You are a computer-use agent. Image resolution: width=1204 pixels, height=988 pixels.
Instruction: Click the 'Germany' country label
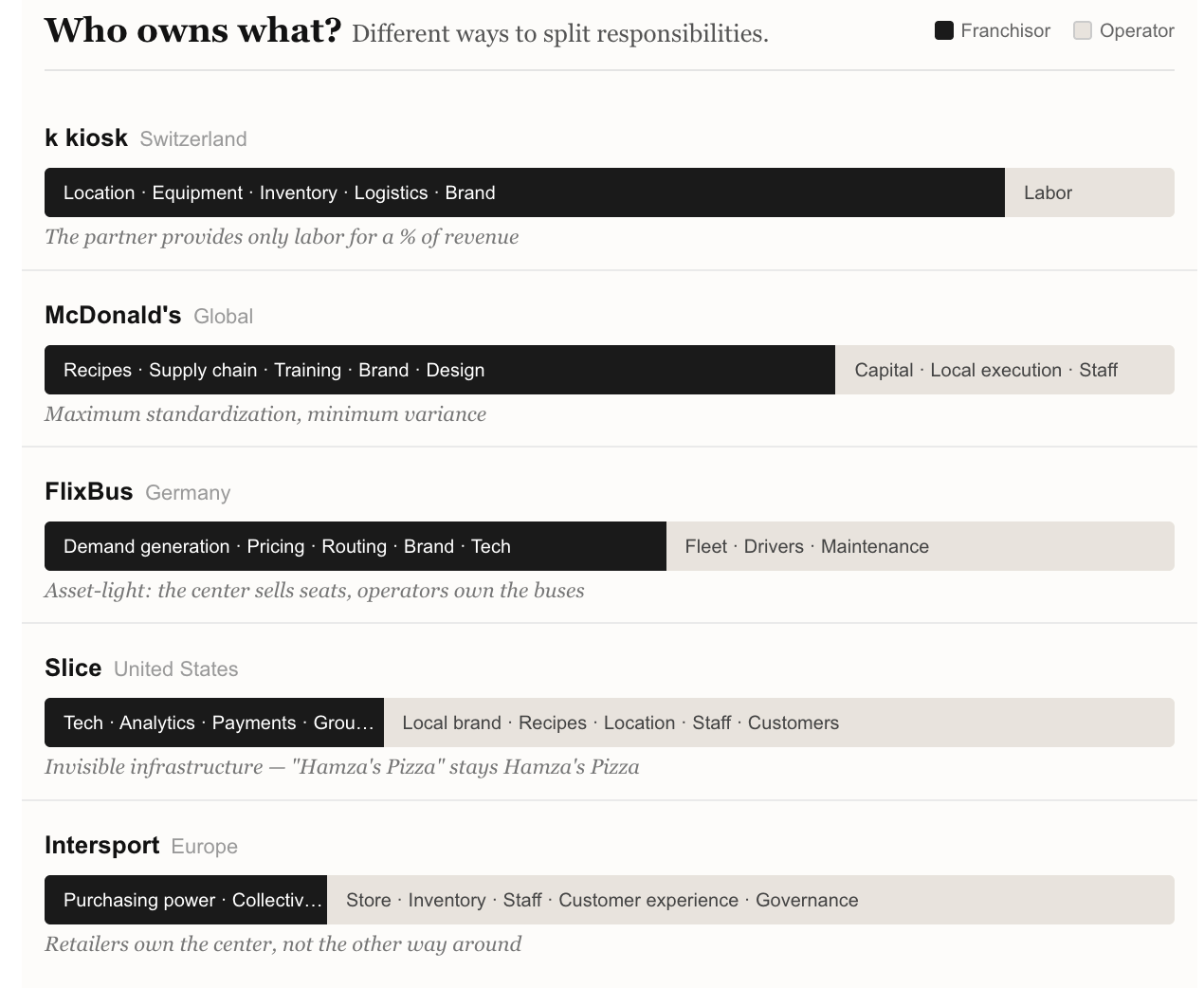[x=188, y=492]
